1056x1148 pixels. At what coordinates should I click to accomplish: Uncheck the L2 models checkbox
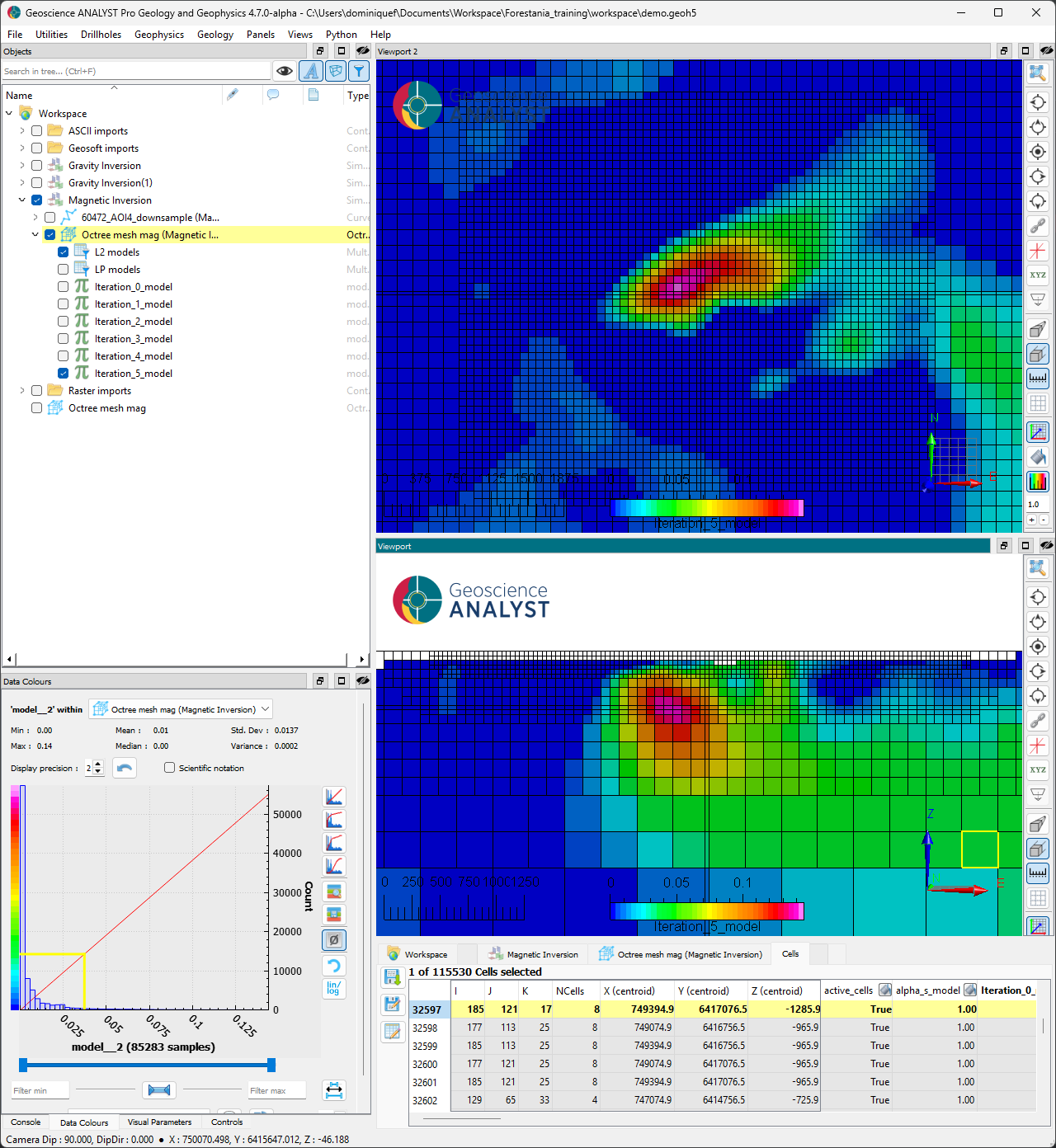pos(64,252)
